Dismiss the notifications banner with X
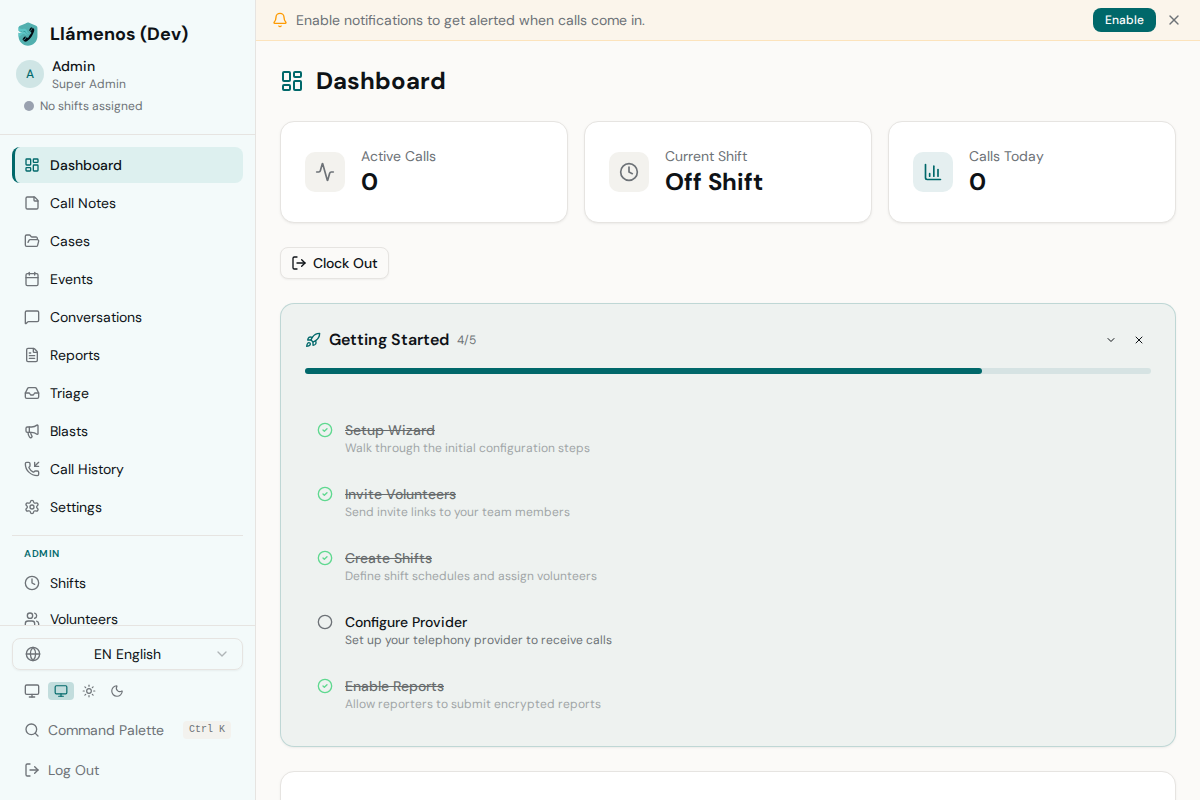The image size is (1200, 800). click(1174, 20)
